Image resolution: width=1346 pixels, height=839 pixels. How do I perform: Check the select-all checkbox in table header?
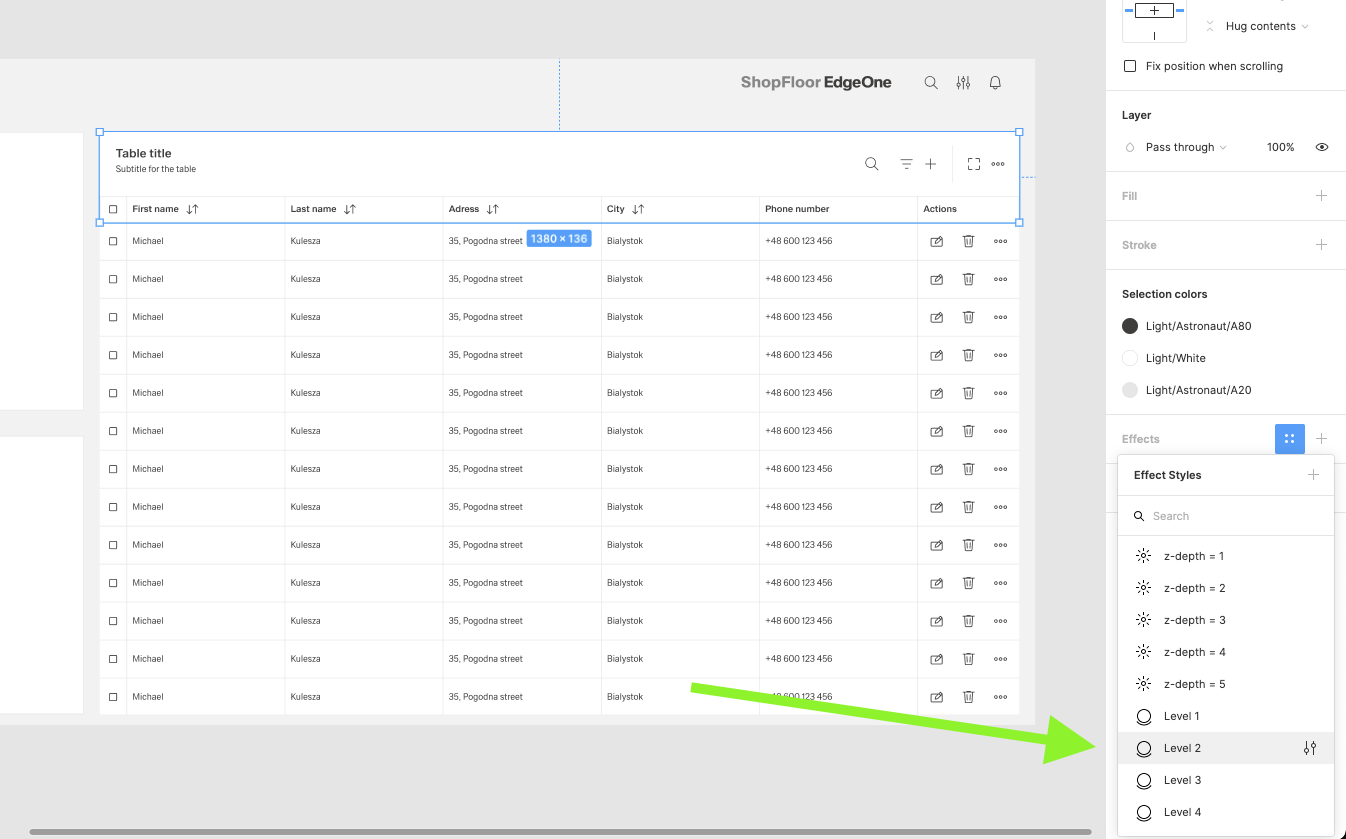[x=113, y=209]
